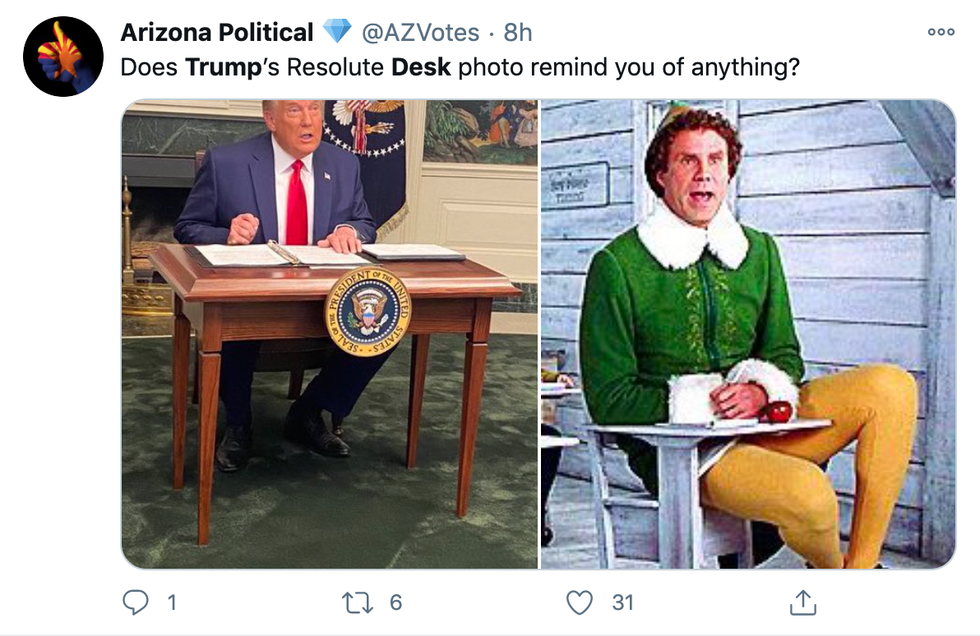
Task: Click the like count number 31
Action: (622, 602)
